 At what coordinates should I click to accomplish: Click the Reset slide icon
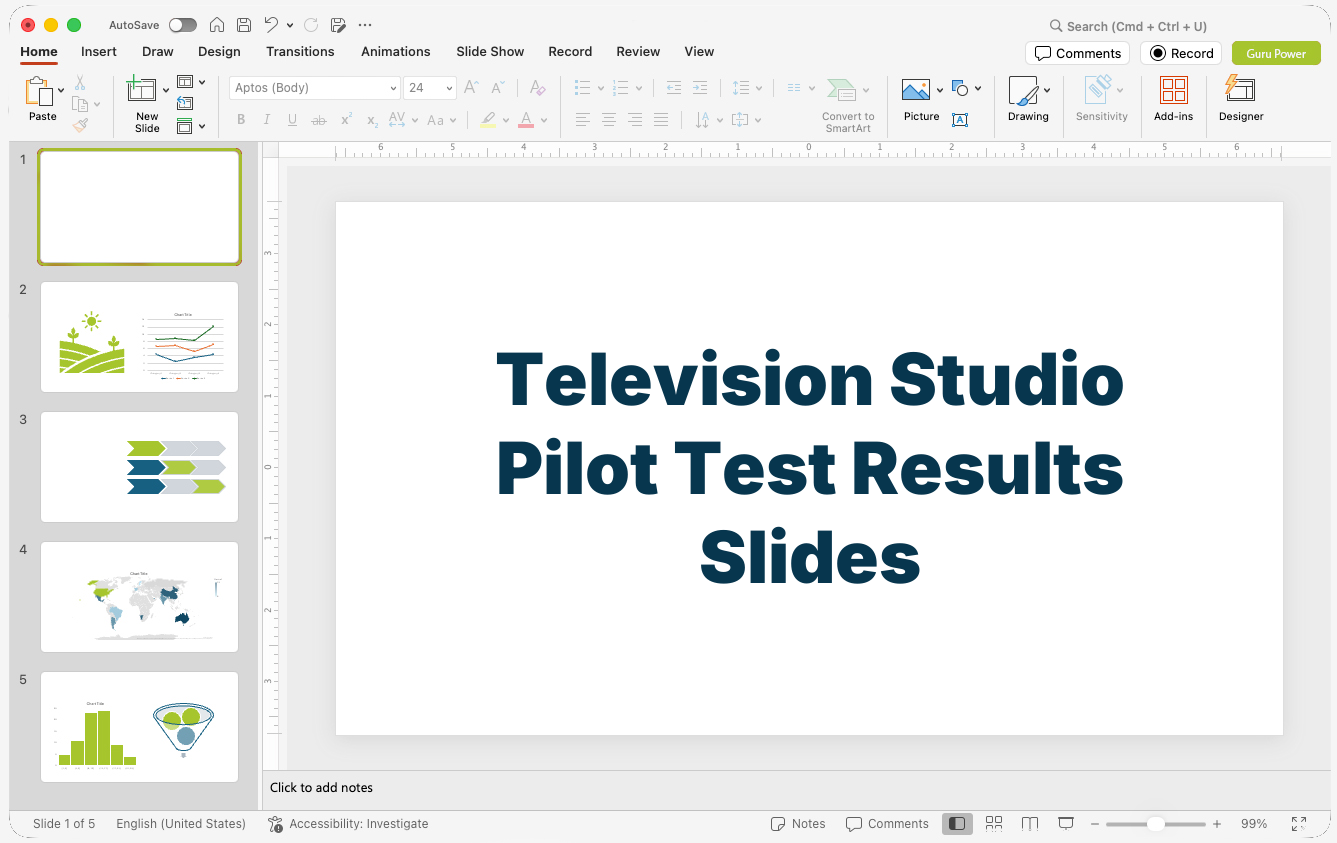tap(185, 104)
